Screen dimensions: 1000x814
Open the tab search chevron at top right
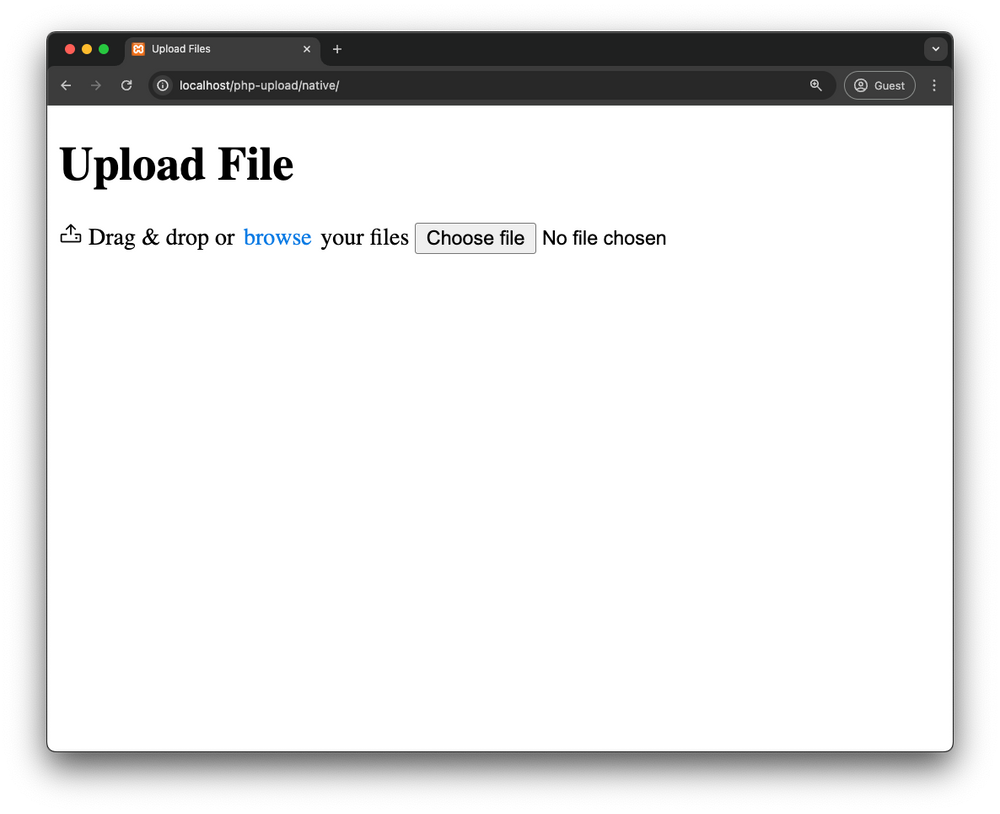pos(936,48)
